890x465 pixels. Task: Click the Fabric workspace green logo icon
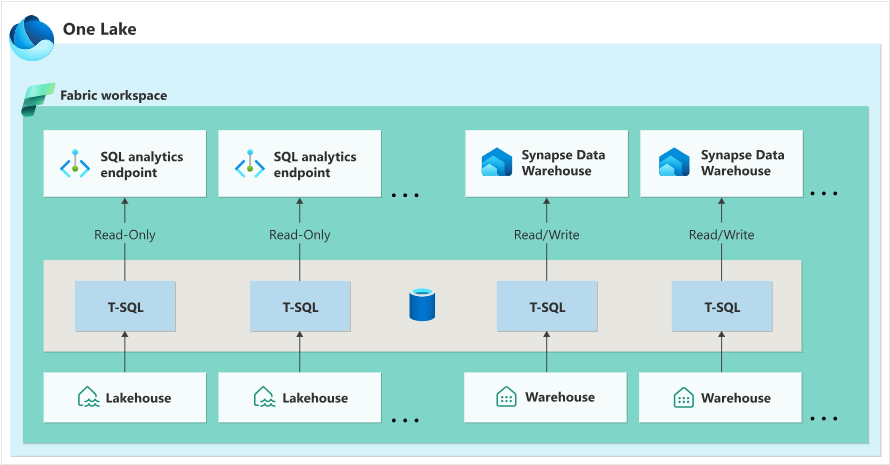[x=38, y=99]
